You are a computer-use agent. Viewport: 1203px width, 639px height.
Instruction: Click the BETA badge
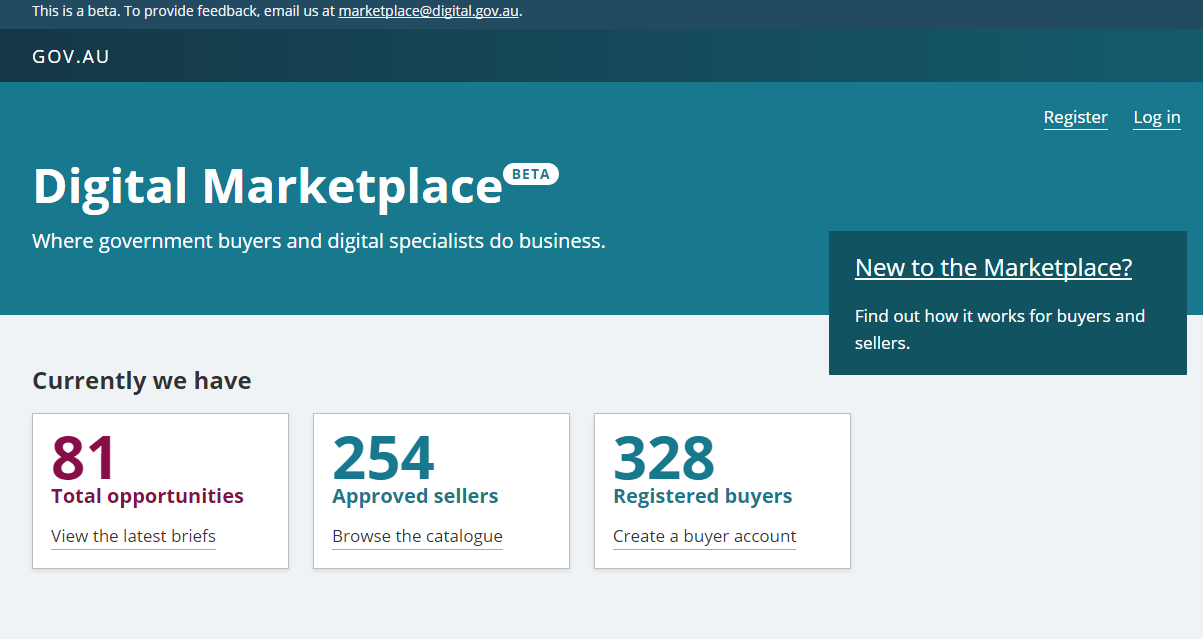(x=530, y=174)
